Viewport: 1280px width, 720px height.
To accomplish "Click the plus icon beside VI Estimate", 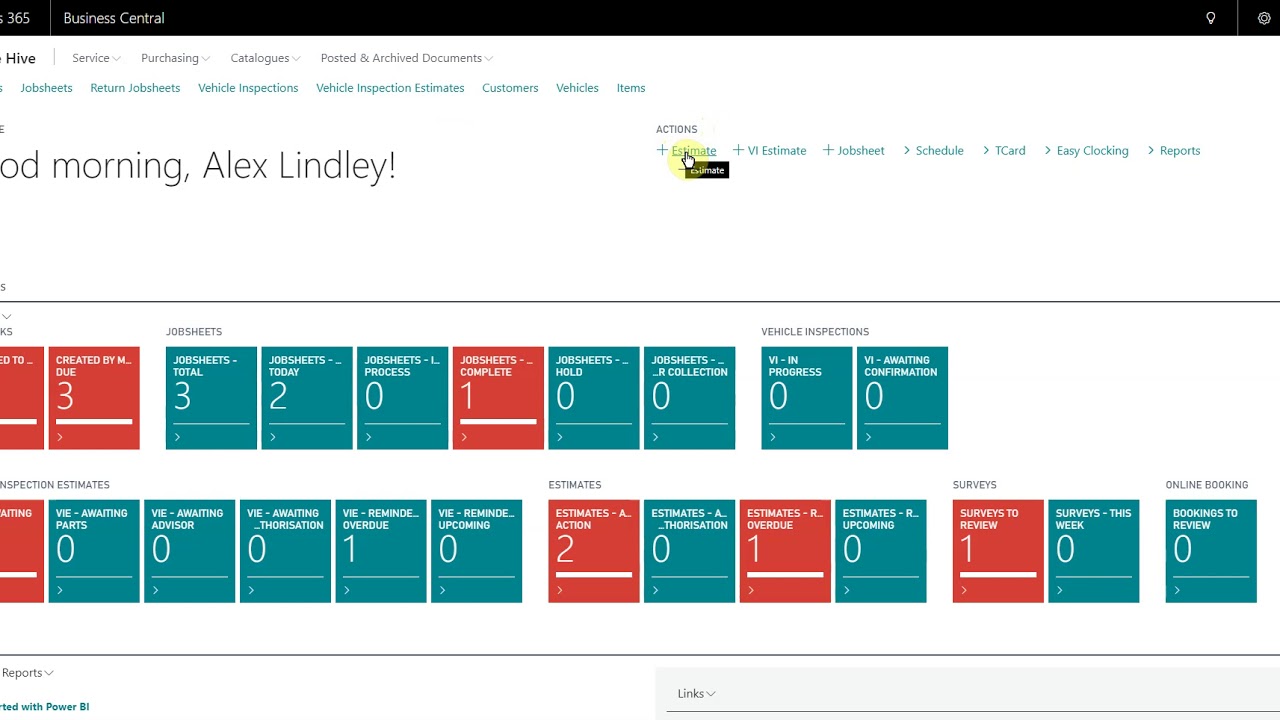I will pyautogui.click(x=738, y=150).
